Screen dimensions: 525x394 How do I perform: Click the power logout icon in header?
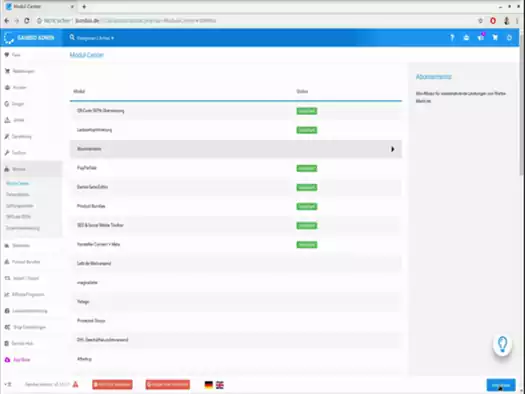click(x=509, y=37)
